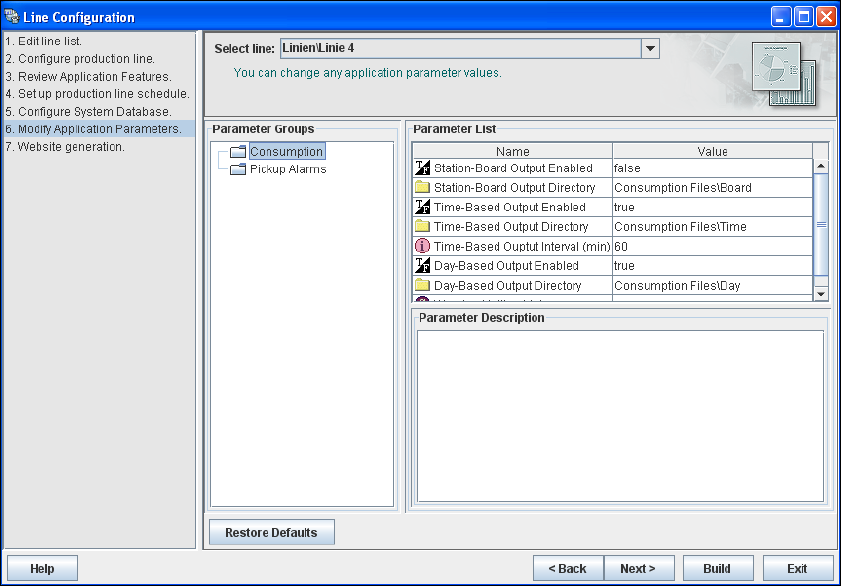Click the 'Consumption Files\Time' value cell
841x586 pixels.
pyautogui.click(x=712, y=226)
